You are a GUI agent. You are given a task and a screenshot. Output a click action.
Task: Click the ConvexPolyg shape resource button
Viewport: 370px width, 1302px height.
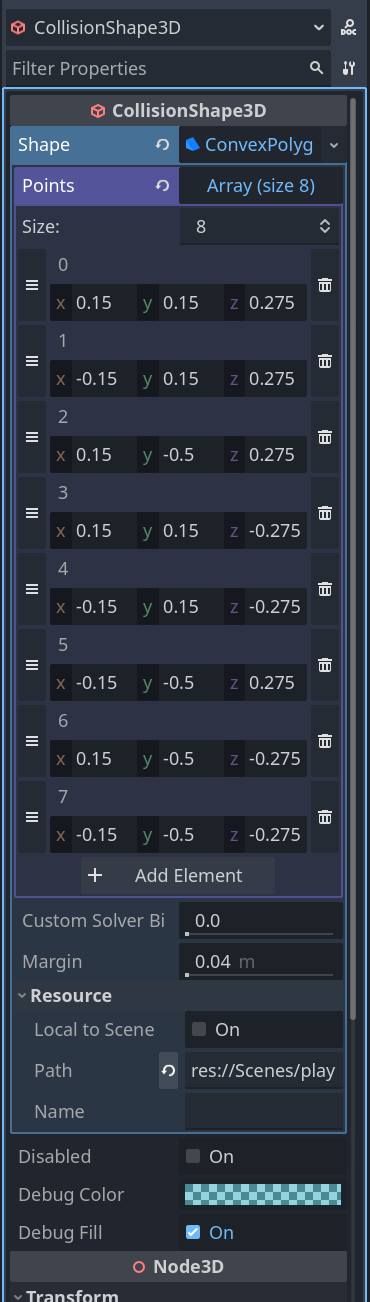251,145
